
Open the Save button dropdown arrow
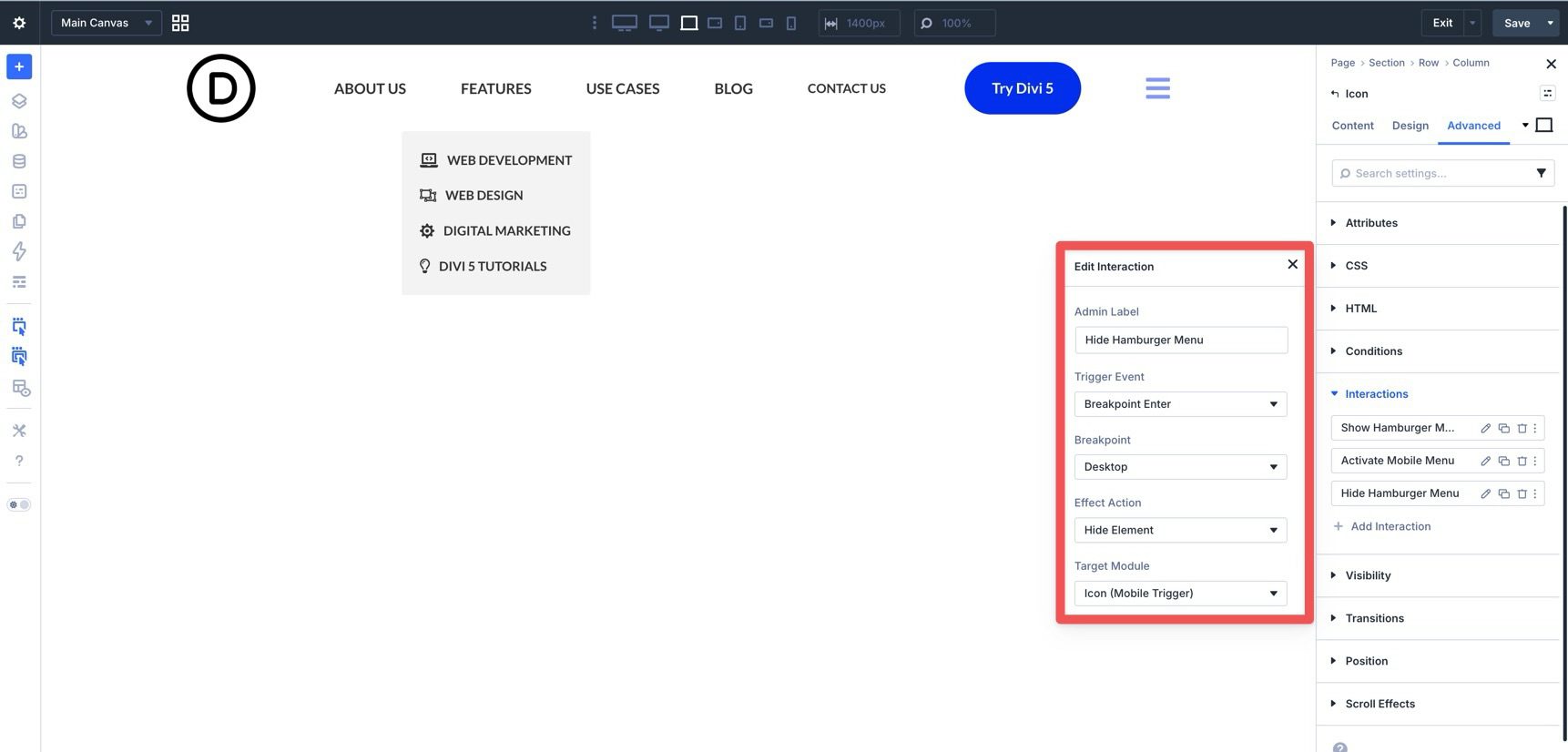pos(1550,23)
